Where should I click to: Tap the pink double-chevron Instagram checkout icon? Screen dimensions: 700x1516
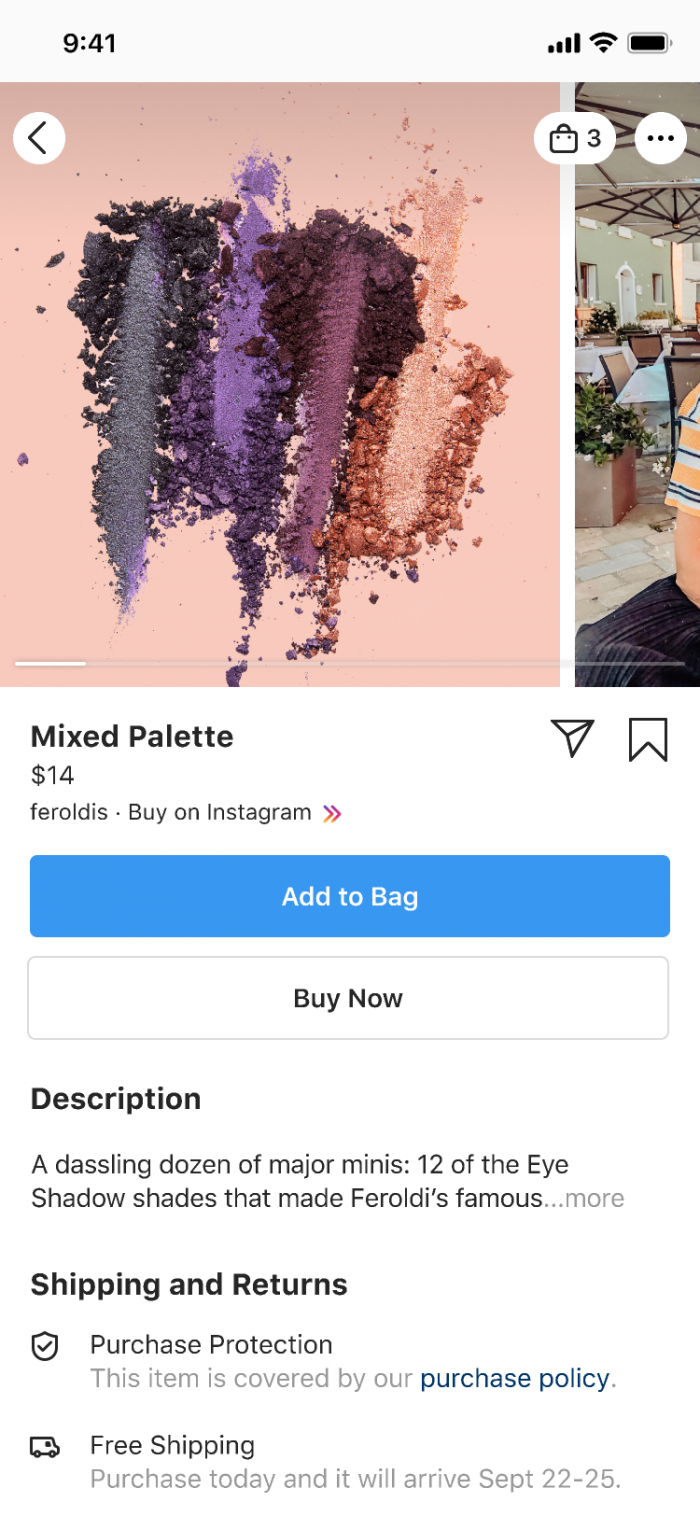(x=332, y=813)
